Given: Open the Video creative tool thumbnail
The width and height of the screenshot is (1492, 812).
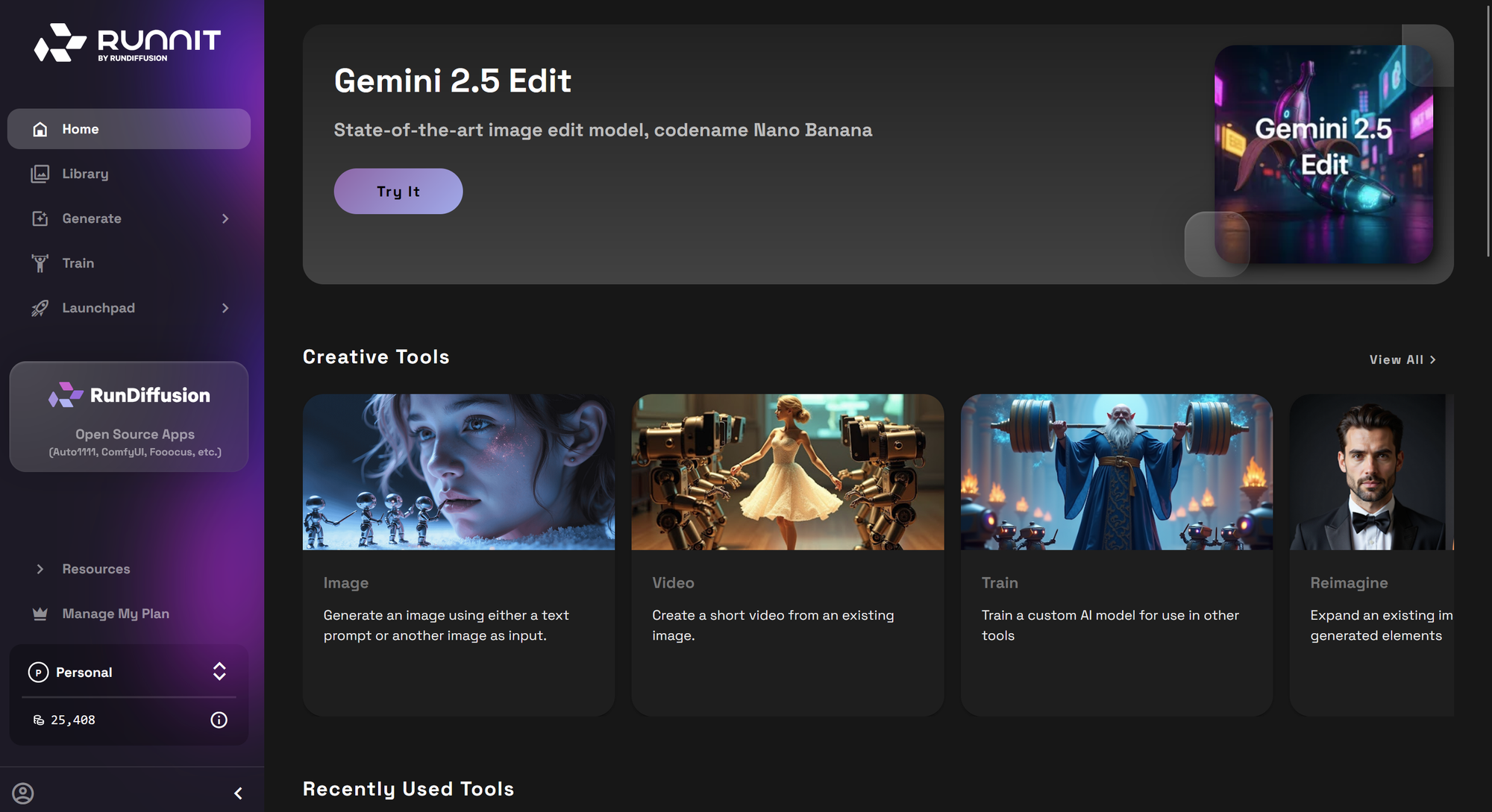Looking at the screenshot, I should (787, 472).
